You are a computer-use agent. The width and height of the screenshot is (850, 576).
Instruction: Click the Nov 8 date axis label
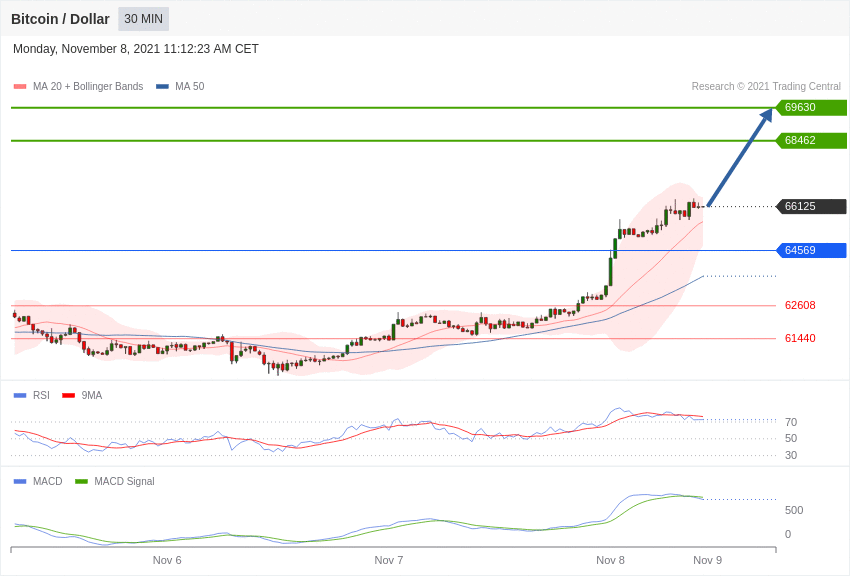coord(610,560)
